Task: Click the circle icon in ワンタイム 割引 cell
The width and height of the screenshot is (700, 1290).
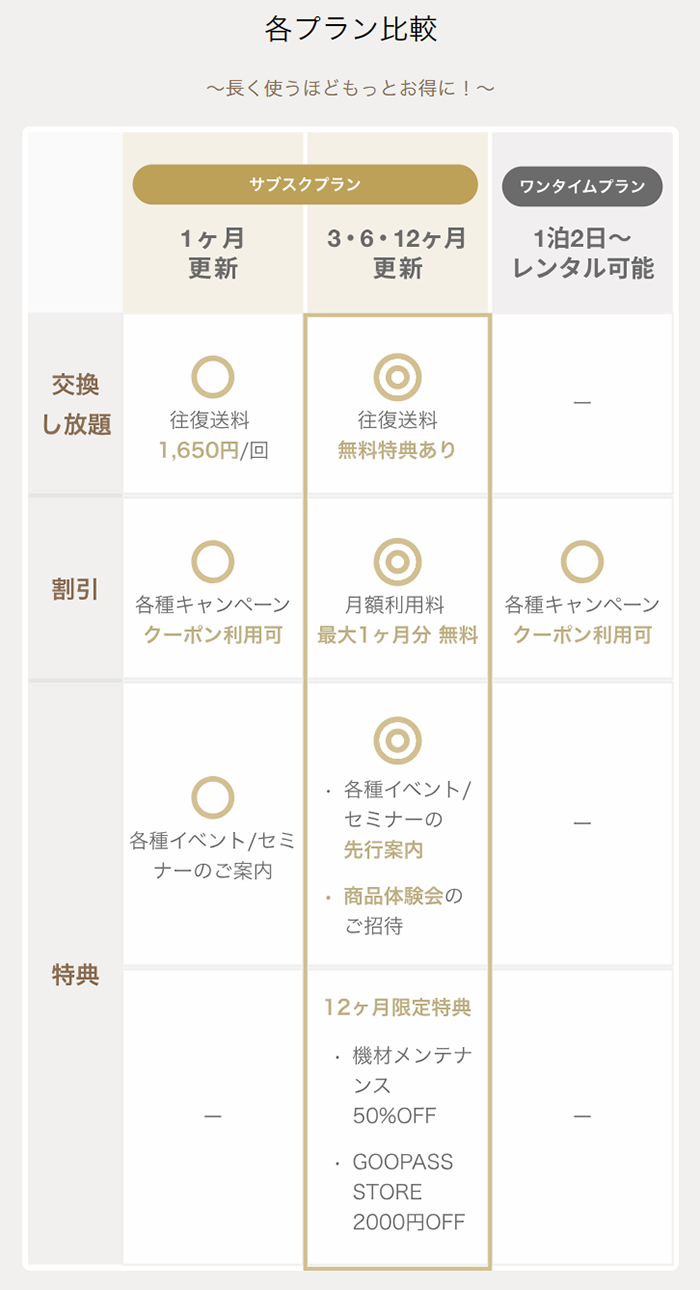Action: (x=582, y=562)
